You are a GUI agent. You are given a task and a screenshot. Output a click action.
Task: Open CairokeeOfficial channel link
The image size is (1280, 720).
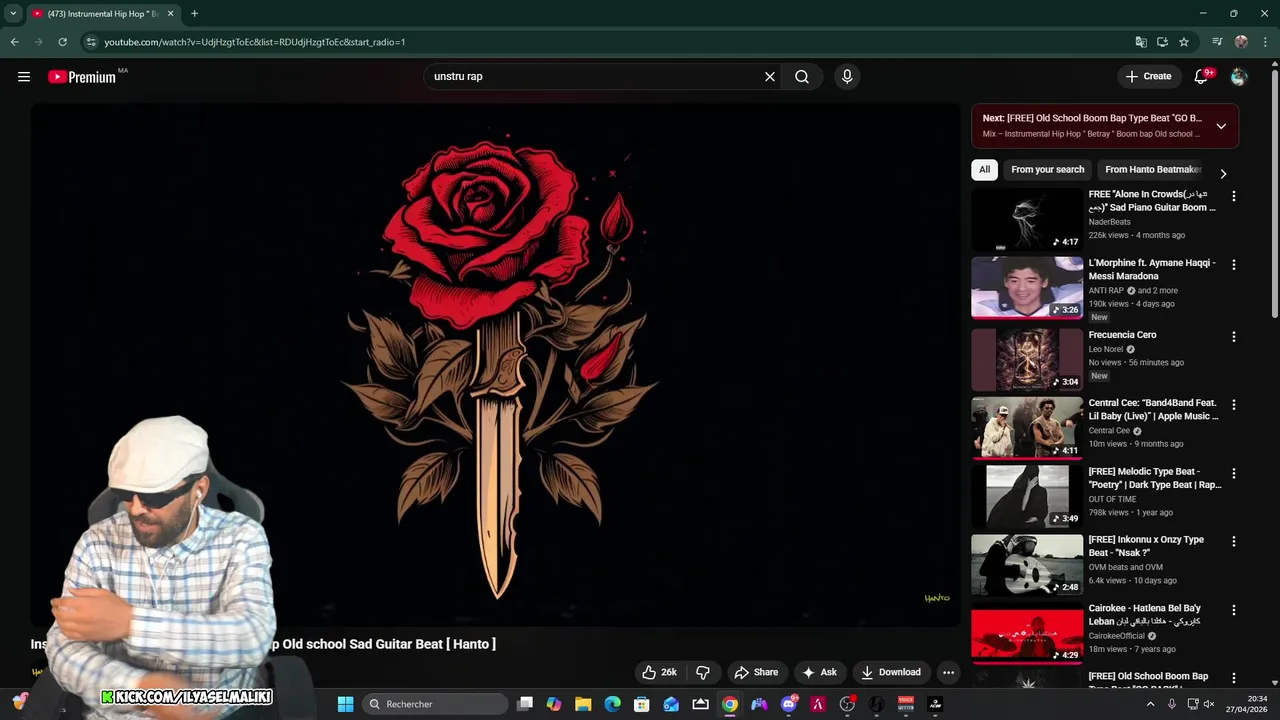pos(1116,636)
